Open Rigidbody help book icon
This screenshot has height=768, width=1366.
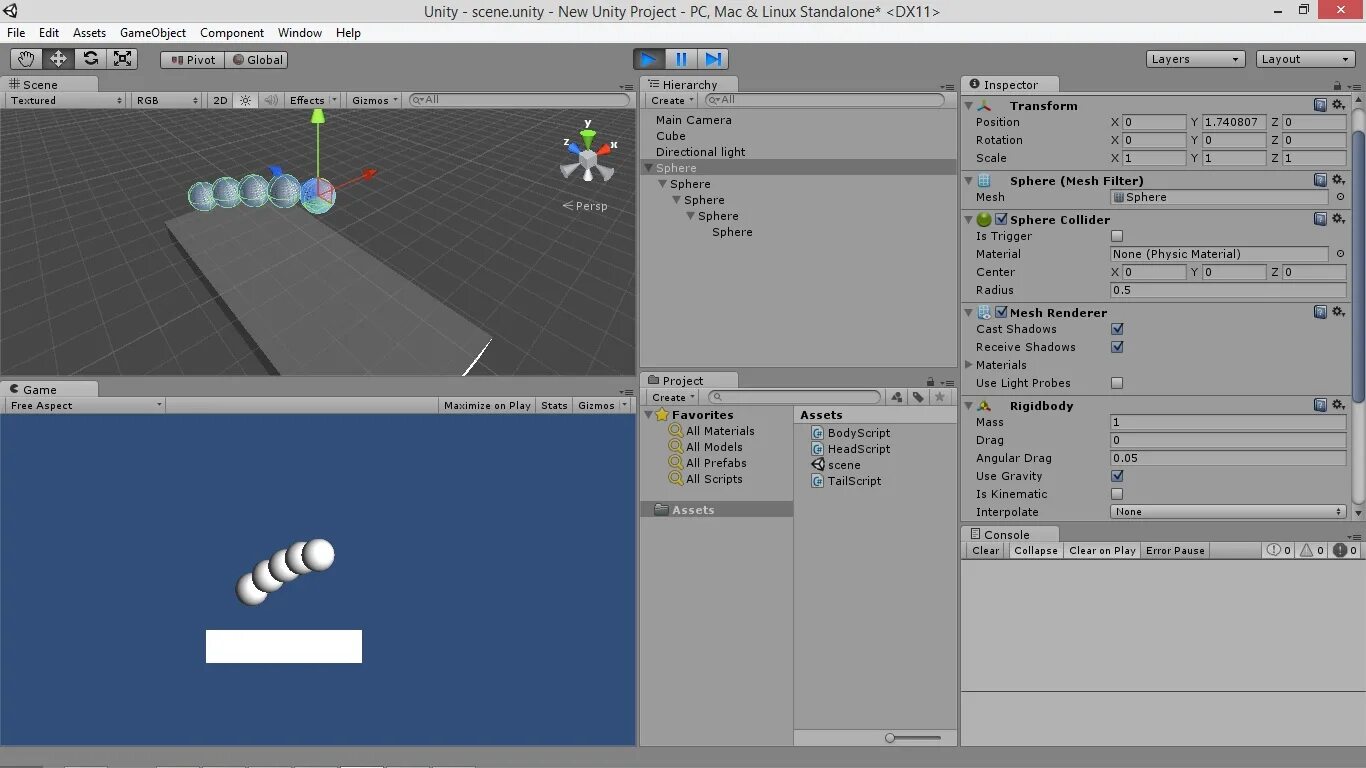pos(1320,405)
